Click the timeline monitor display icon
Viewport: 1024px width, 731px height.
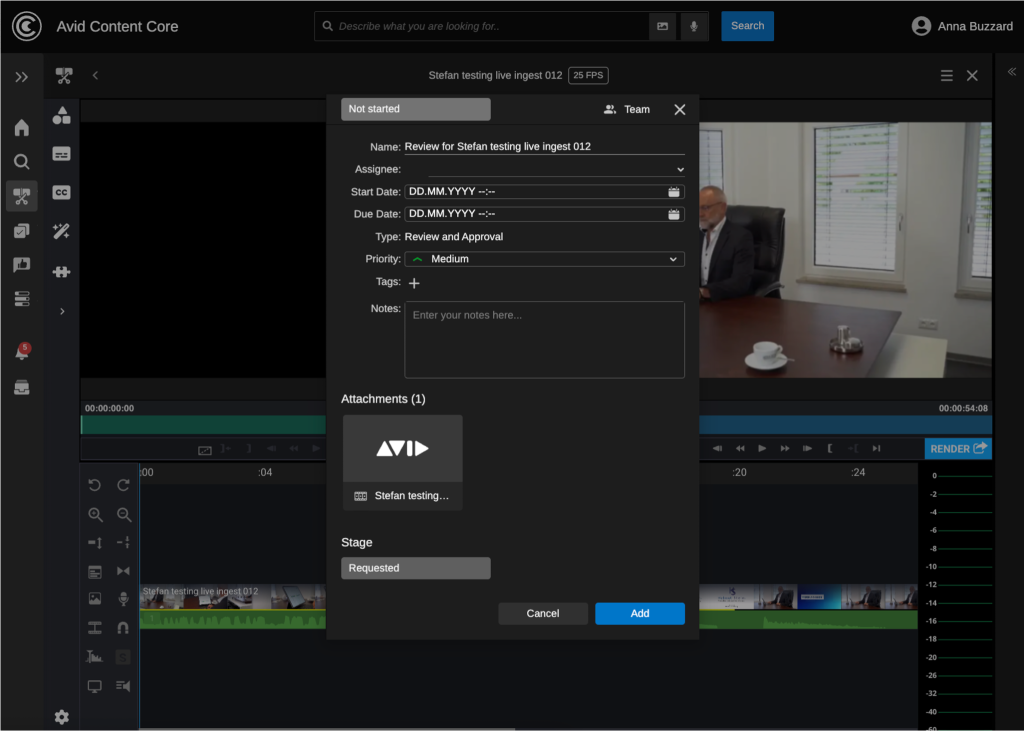pos(95,687)
